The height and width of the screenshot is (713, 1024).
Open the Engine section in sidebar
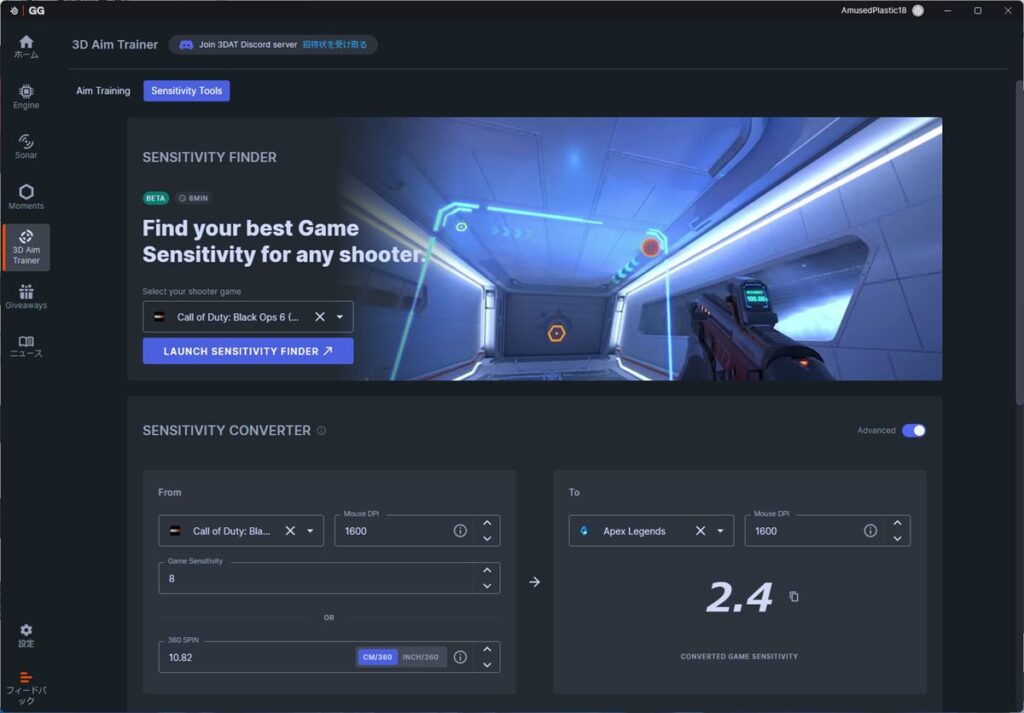[26, 96]
